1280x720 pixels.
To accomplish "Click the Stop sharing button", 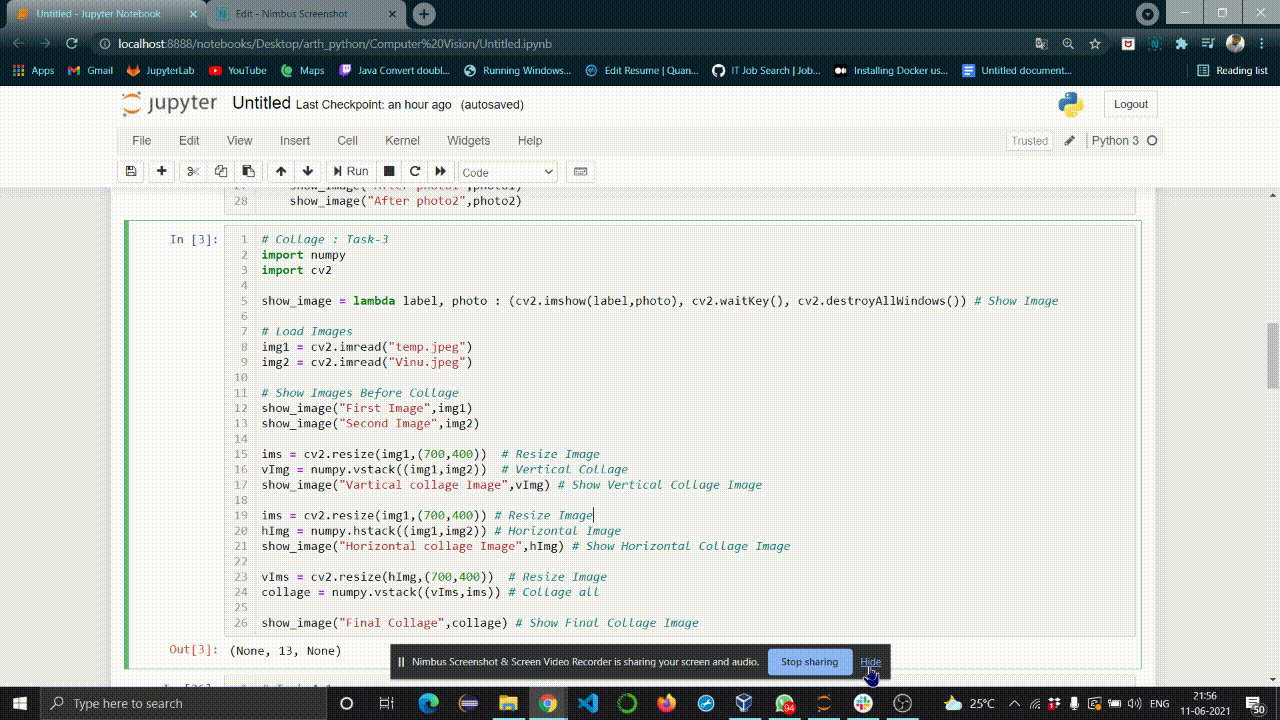I will coord(809,662).
